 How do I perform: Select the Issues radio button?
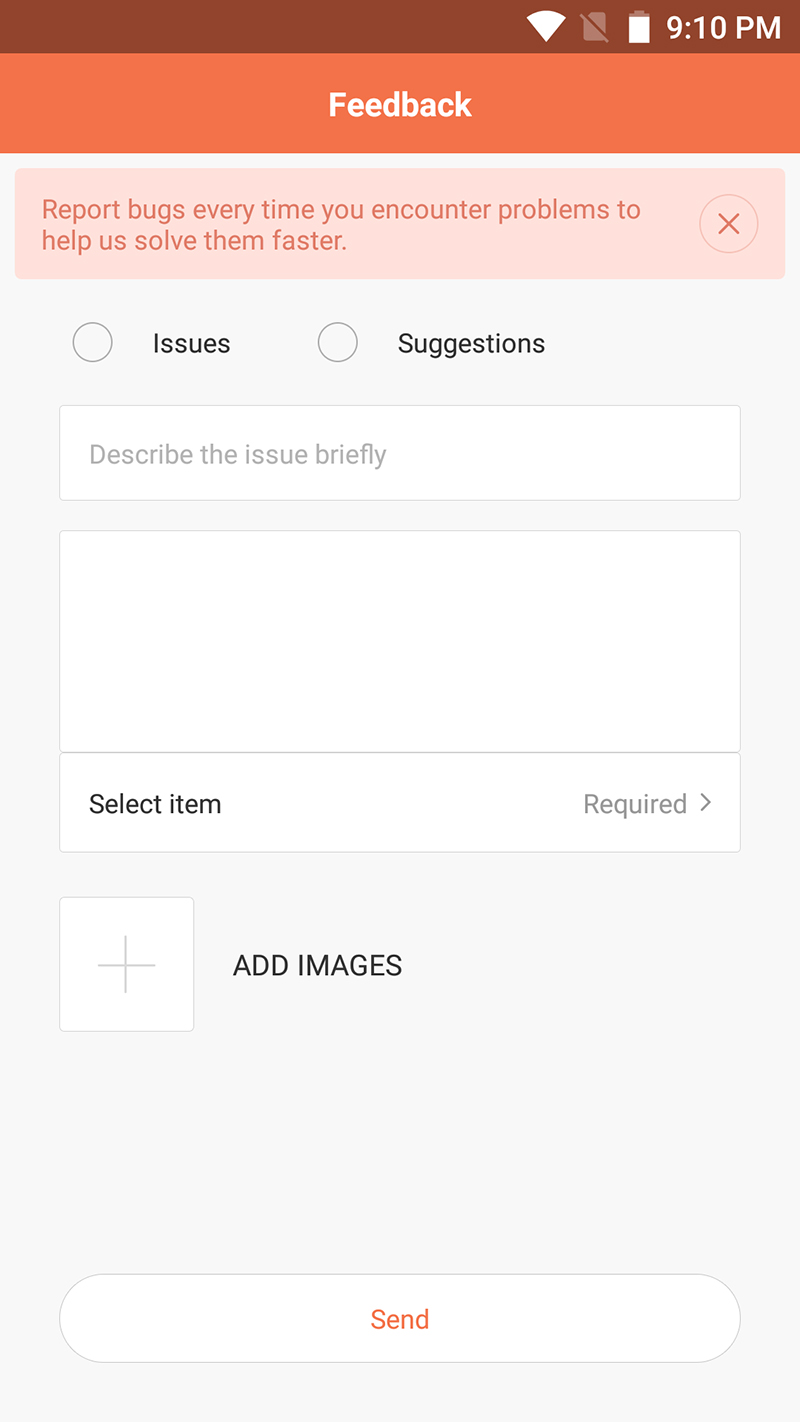92,343
